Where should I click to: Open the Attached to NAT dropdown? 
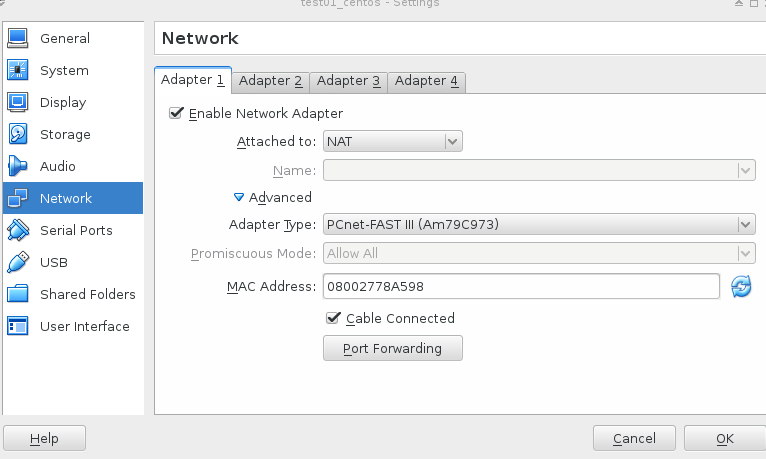tap(392, 142)
